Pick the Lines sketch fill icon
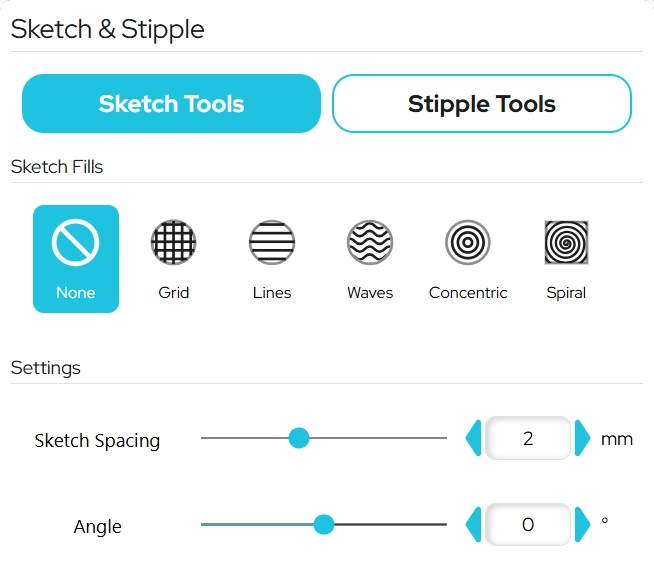Screen dimensions: 654x583 click(x=272, y=243)
